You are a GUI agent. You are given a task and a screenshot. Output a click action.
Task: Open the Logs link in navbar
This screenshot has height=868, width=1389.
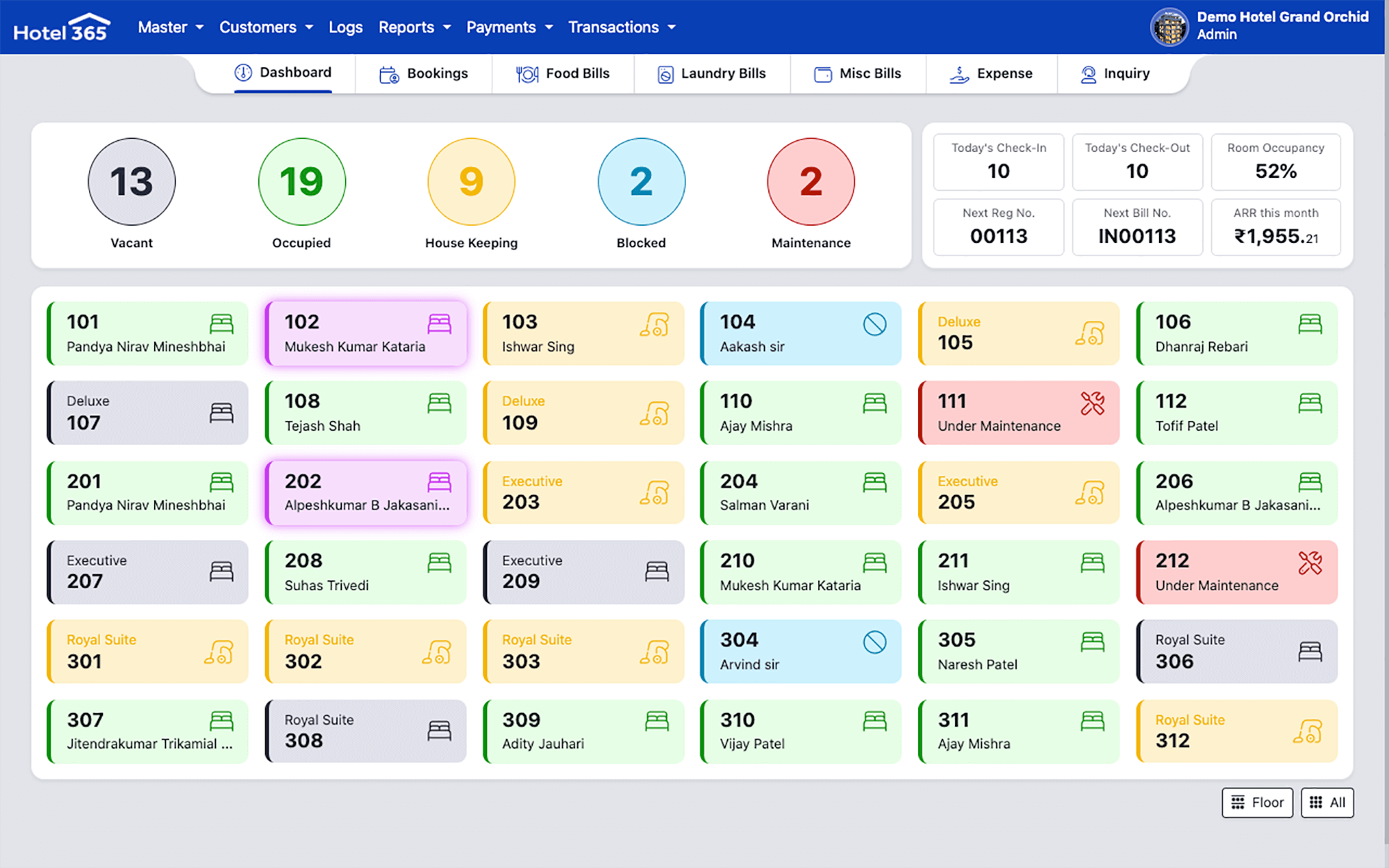[x=345, y=27]
